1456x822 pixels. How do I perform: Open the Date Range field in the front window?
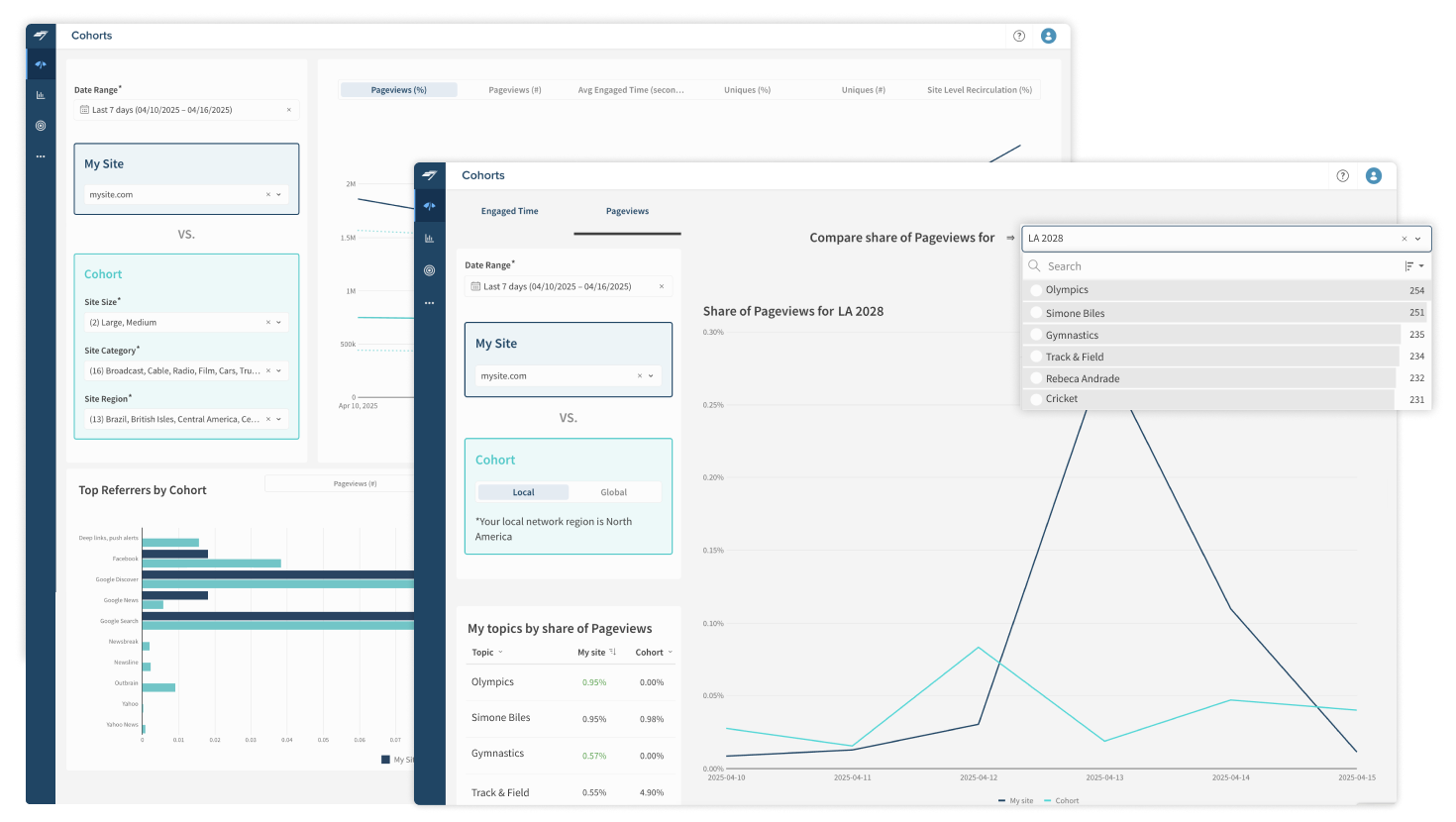(569, 287)
